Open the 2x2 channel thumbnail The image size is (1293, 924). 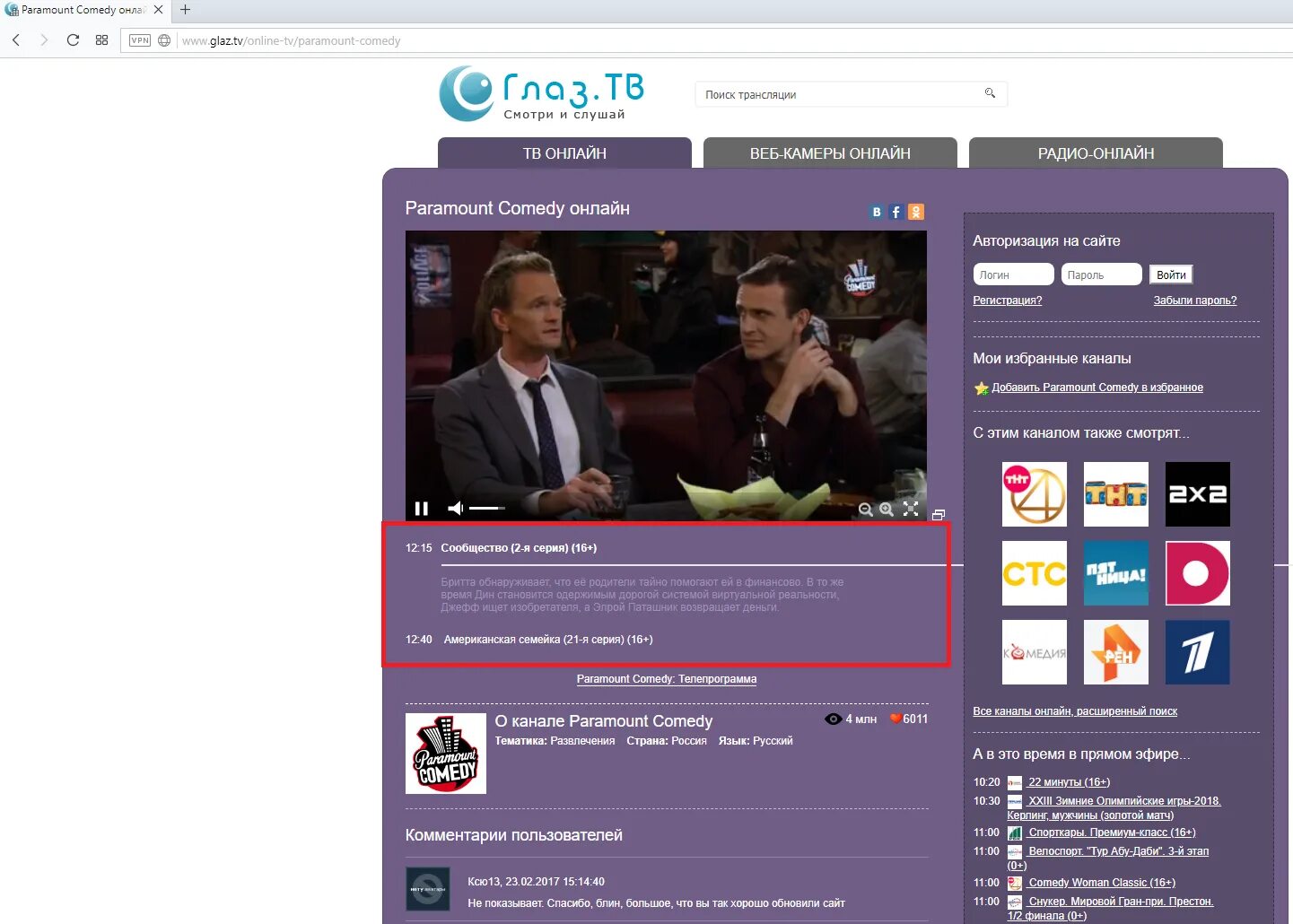coord(1198,494)
